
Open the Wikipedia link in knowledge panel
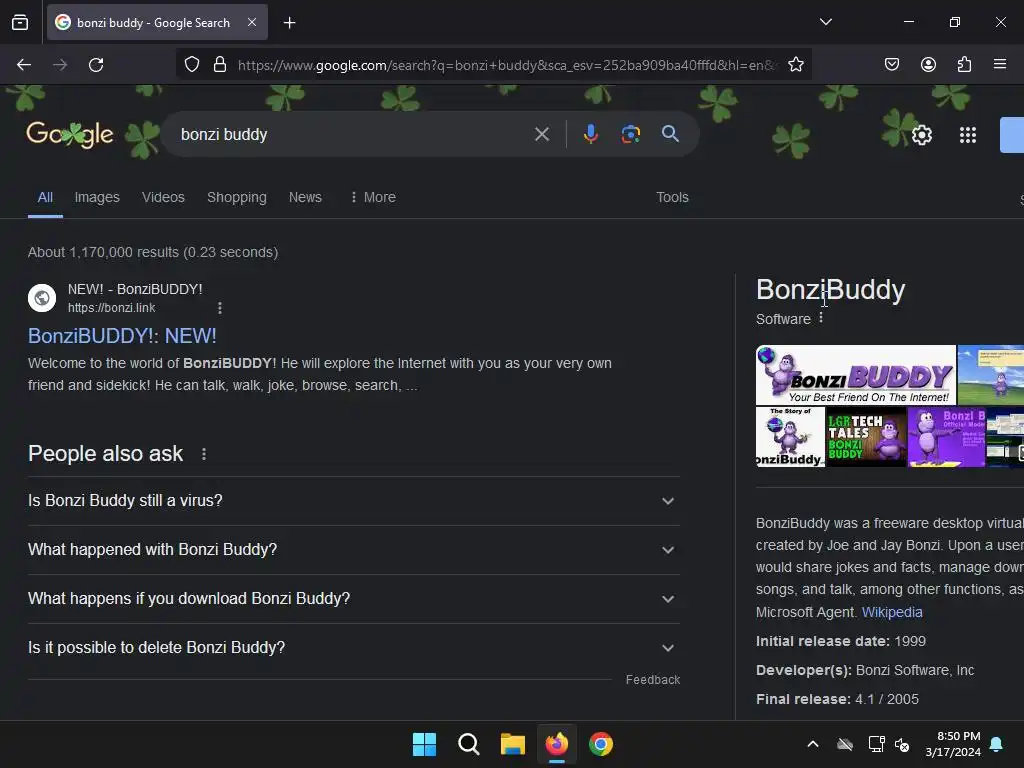891,613
